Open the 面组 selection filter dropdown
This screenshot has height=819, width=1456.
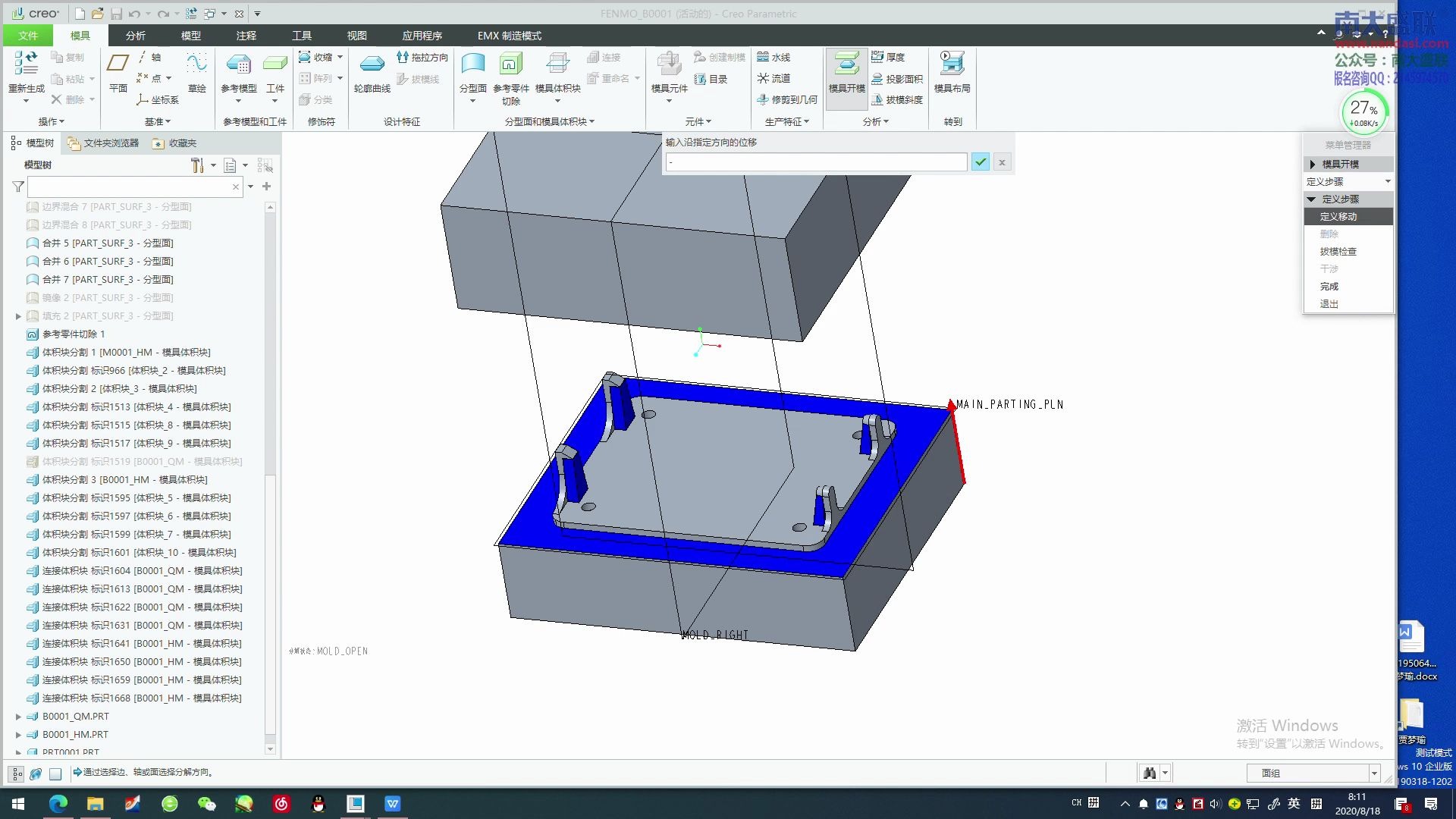1373,773
